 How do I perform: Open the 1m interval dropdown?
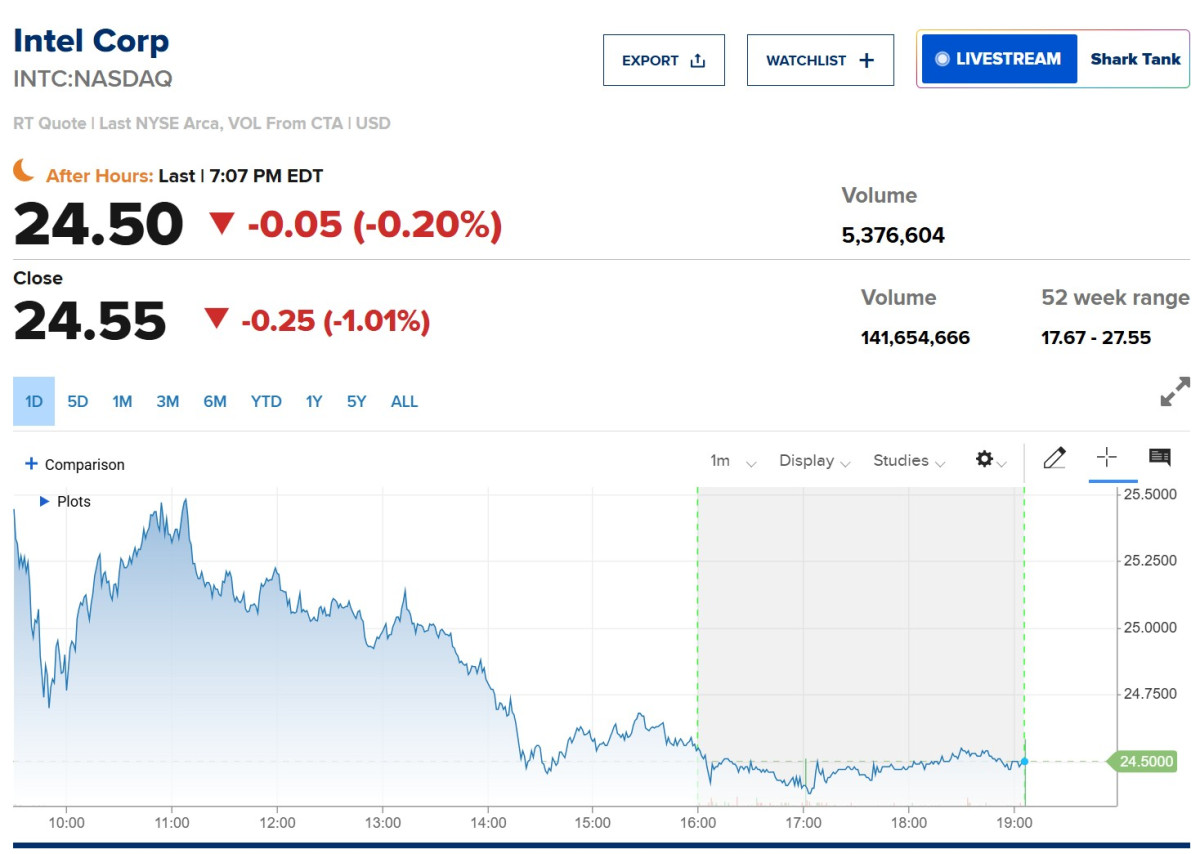coord(733,461)
